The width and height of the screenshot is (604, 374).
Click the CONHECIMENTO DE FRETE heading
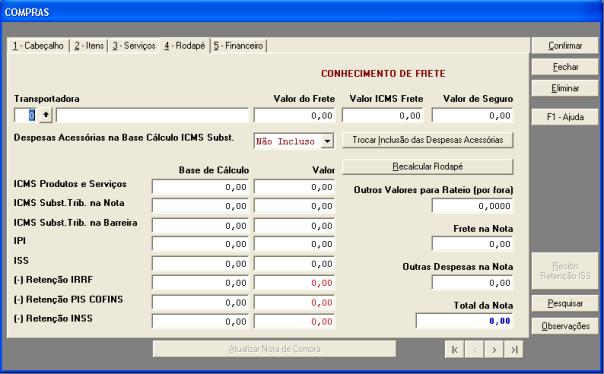[383, 73]
